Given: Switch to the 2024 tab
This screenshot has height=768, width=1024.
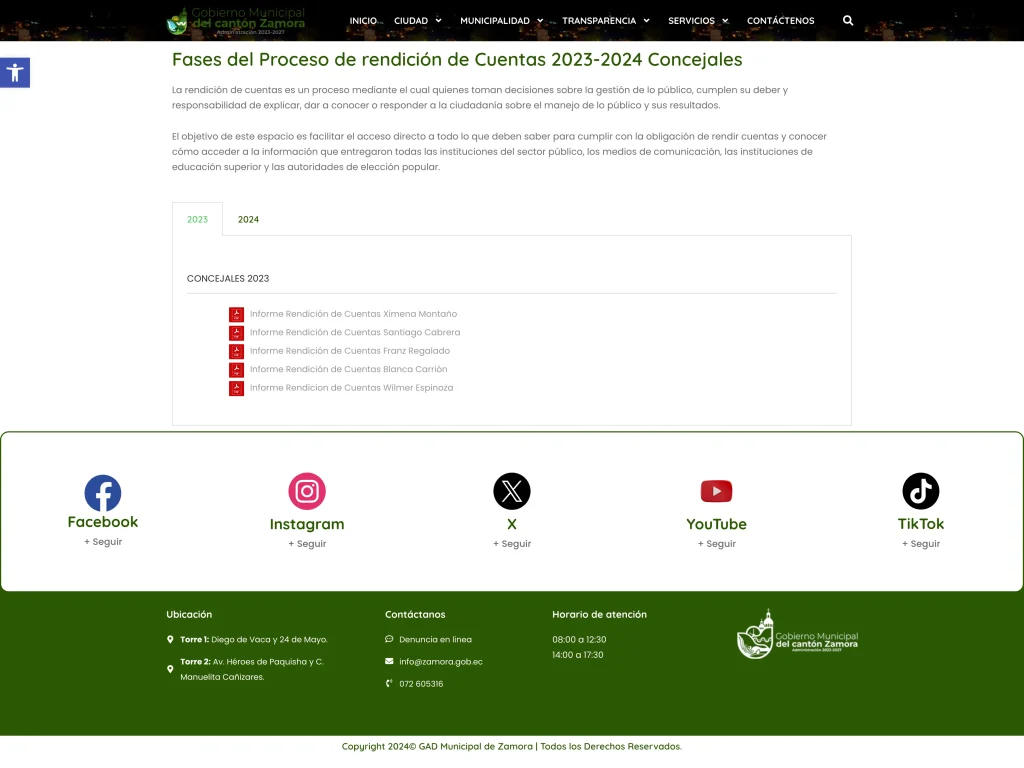Looking at the screenshot, I should click(x=248, y=219).
